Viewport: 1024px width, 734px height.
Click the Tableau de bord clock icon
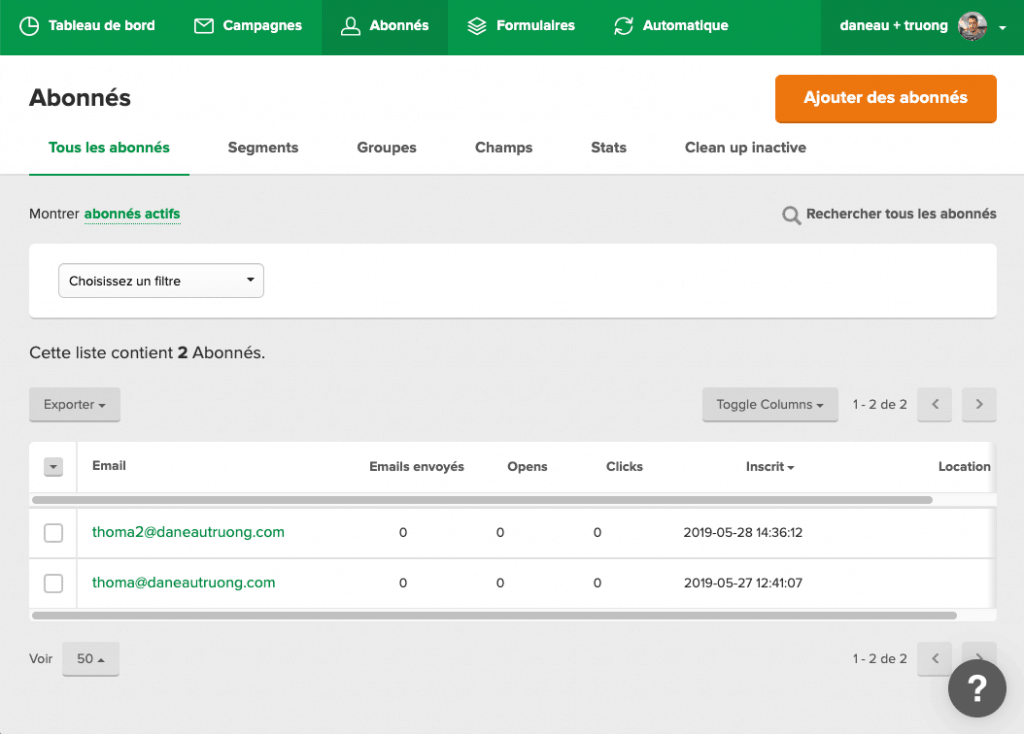click(30, 26)
